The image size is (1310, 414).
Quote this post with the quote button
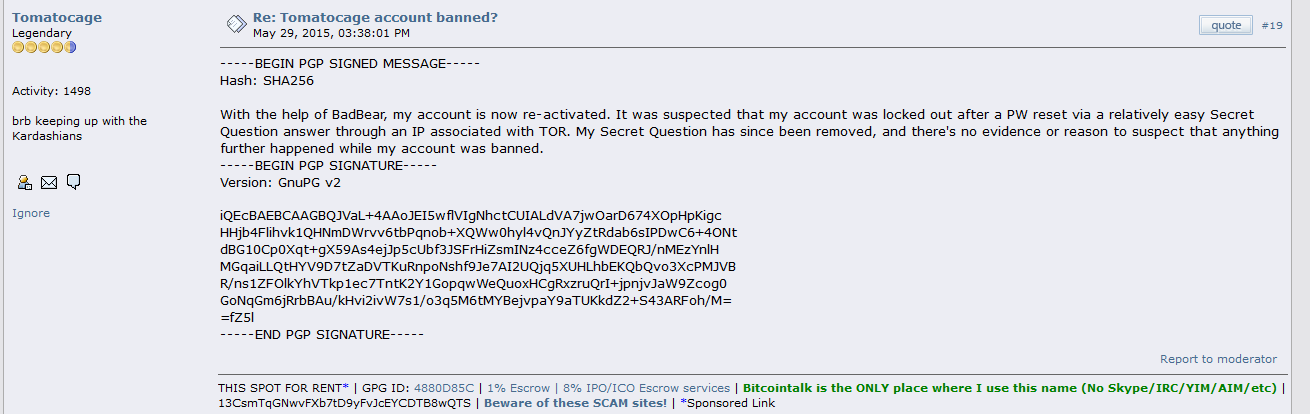[x=1226, y=25]
